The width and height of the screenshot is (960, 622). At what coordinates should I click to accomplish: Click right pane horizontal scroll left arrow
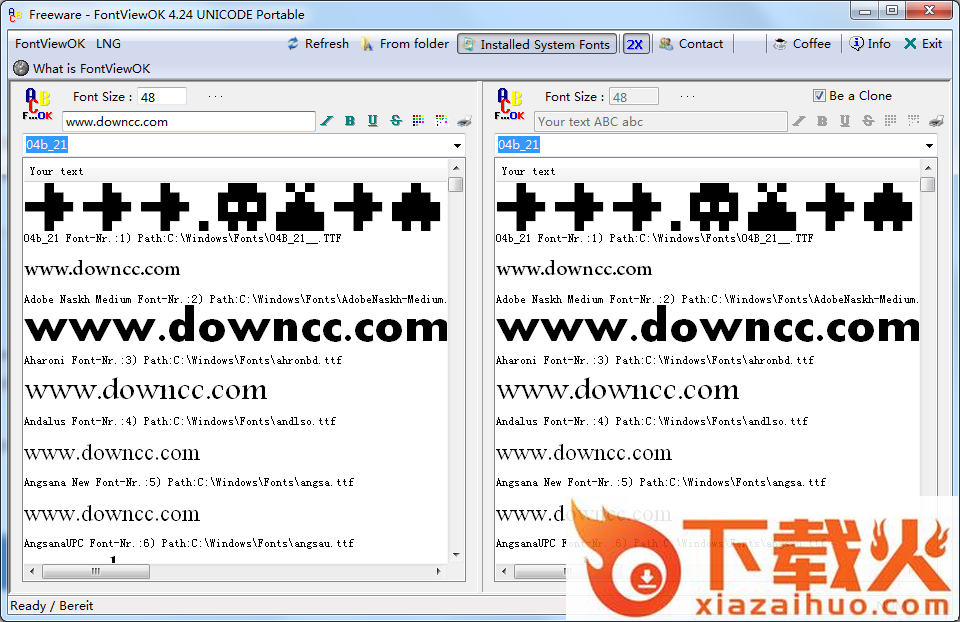tap(504, 571)
